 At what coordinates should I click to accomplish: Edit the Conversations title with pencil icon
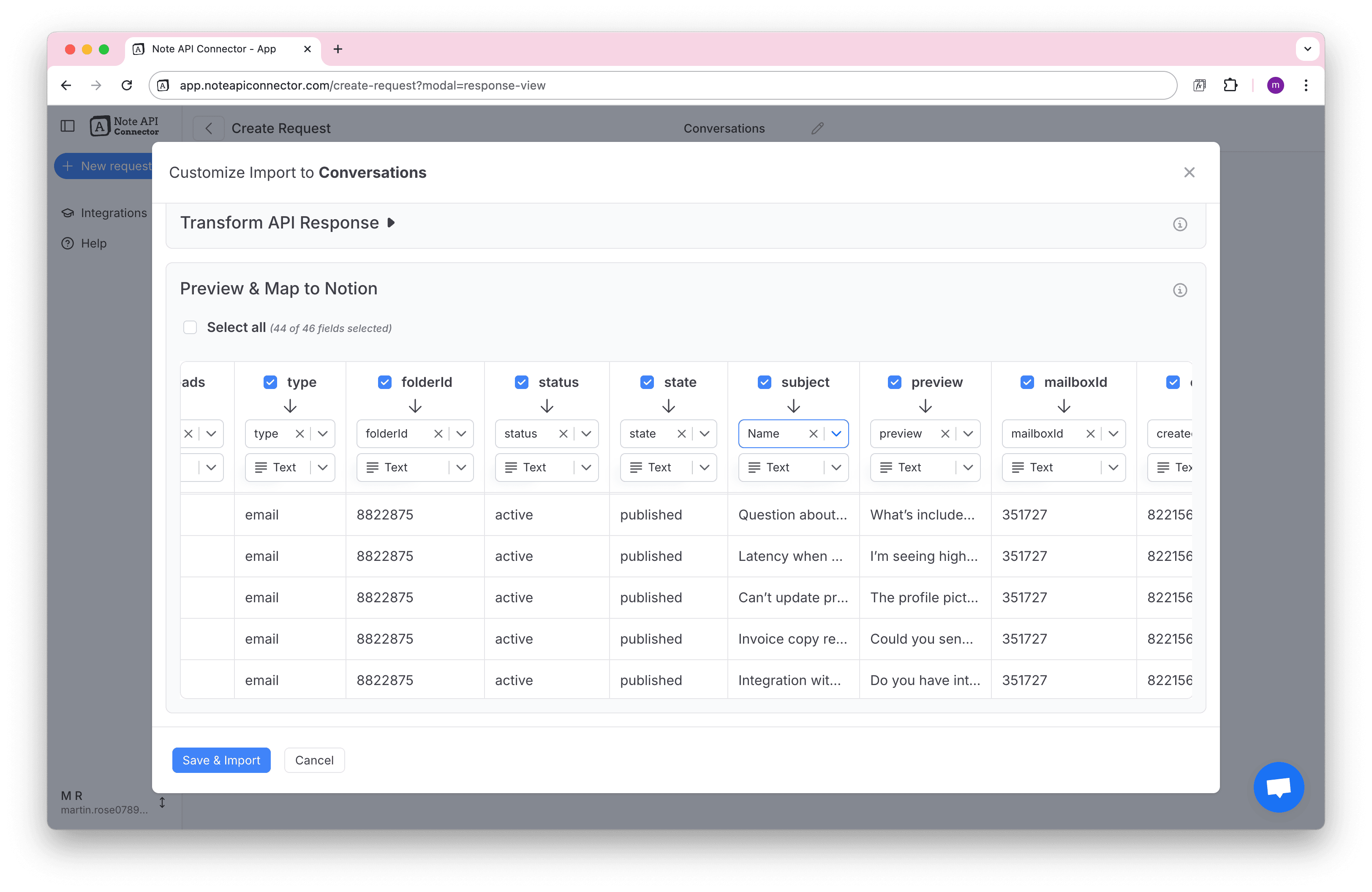817,128
